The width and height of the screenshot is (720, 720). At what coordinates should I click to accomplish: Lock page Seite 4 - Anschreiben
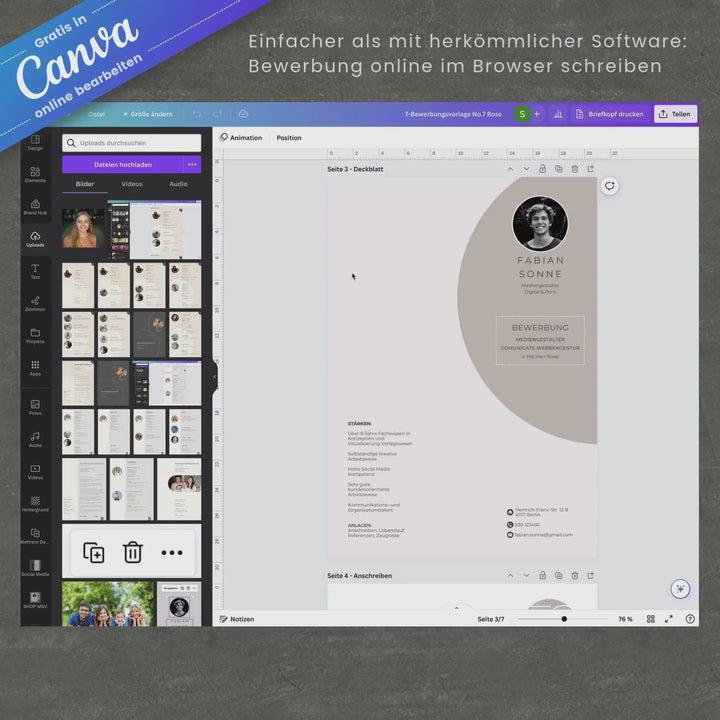542,575
